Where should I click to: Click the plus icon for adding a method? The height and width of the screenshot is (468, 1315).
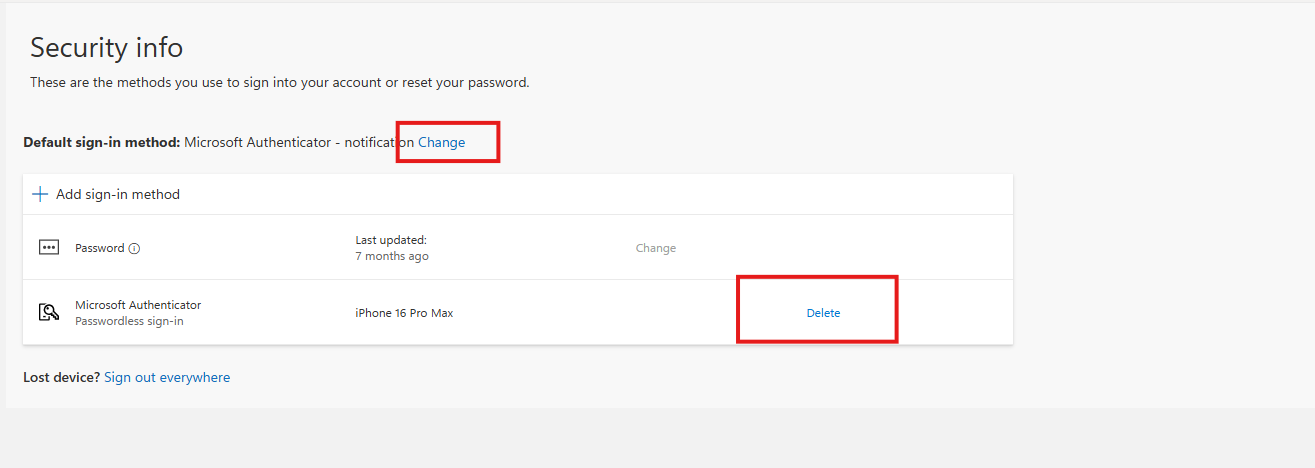[40, 194]
